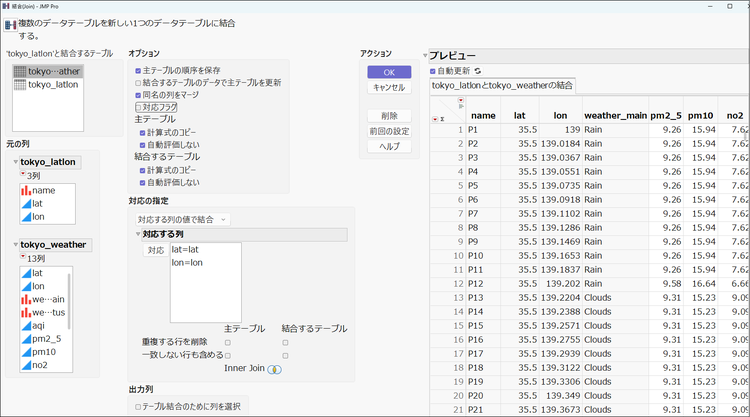
Task: Toggle 結合するテーブル 自動評価しない checkbox
Action: 143,183
